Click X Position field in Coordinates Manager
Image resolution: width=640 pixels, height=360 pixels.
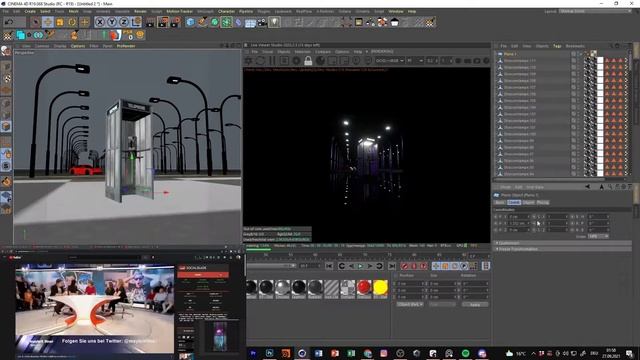coord(410,283)
